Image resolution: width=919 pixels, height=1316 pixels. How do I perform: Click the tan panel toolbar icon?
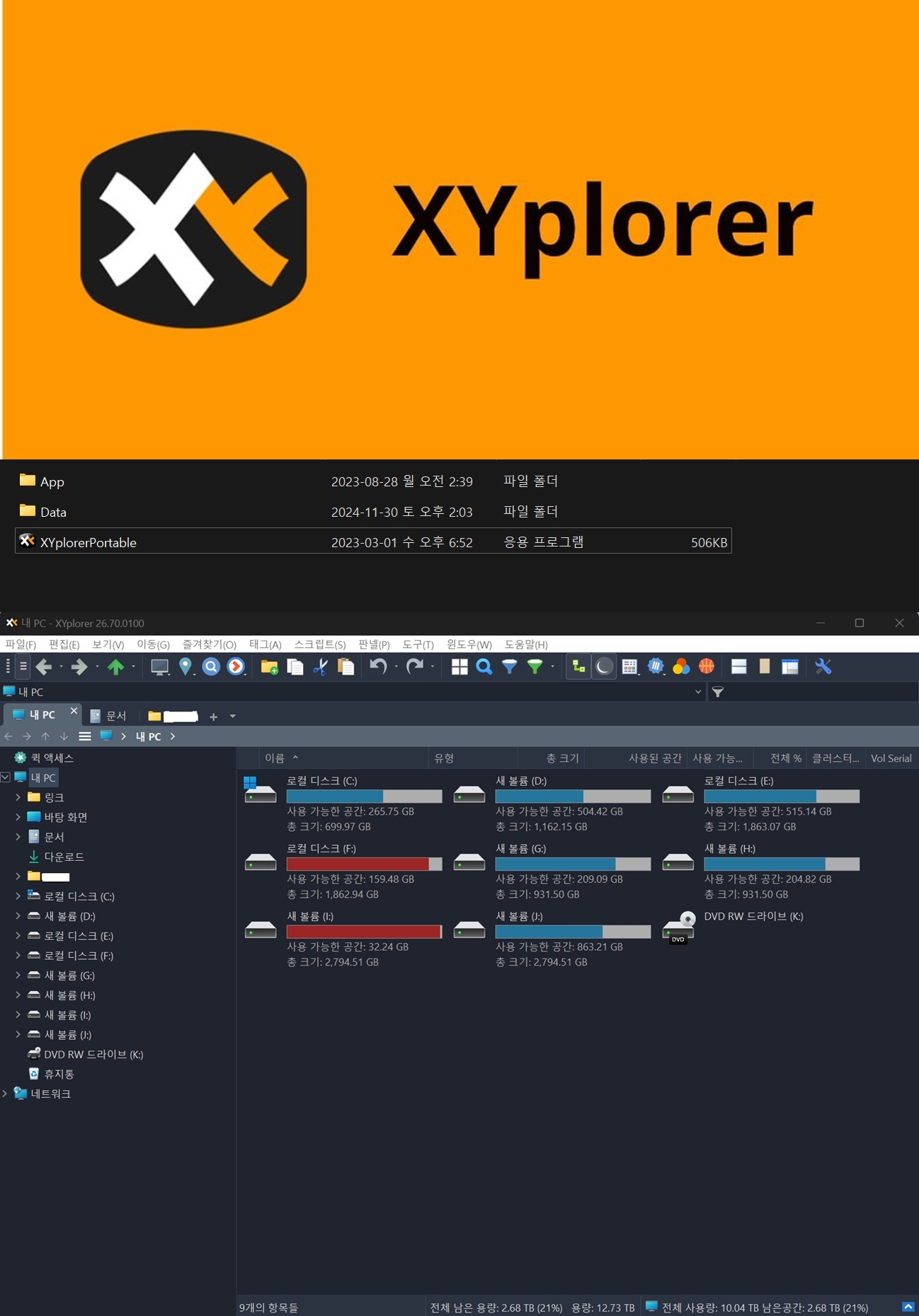765,666
